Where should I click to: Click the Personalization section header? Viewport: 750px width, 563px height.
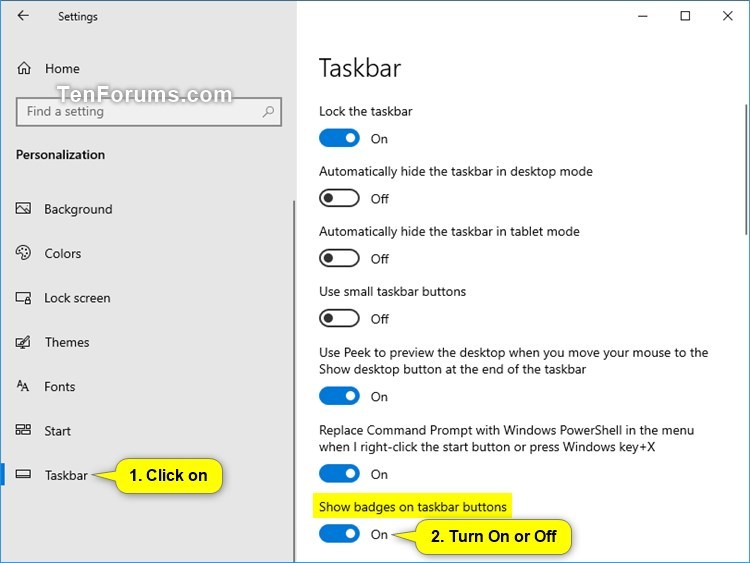tap(60, 155)
